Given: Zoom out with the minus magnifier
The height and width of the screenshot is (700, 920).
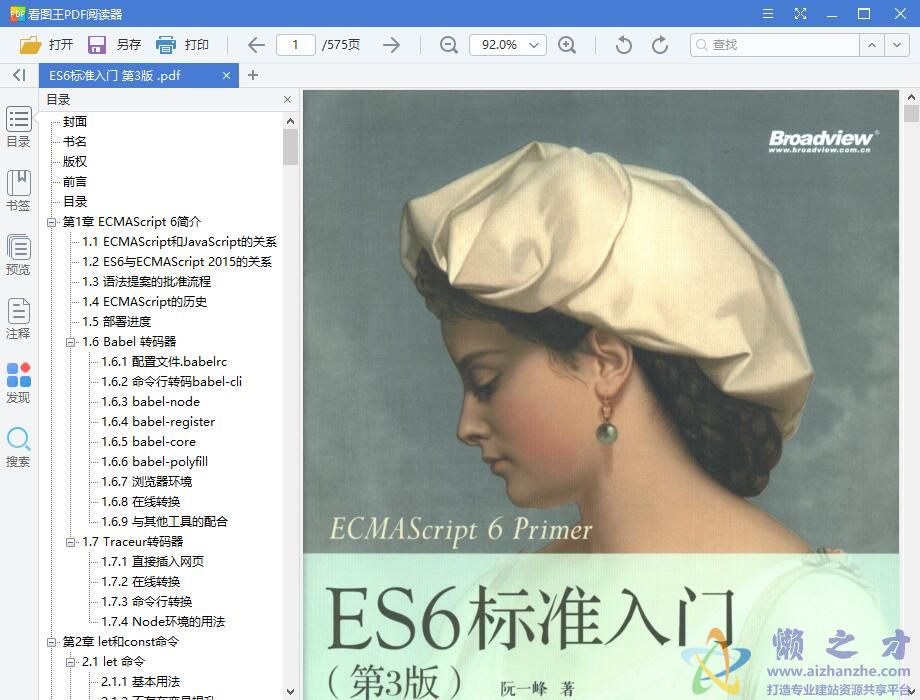Looking at the screenshot, I should pyautogui.click(x=449, y=45).
